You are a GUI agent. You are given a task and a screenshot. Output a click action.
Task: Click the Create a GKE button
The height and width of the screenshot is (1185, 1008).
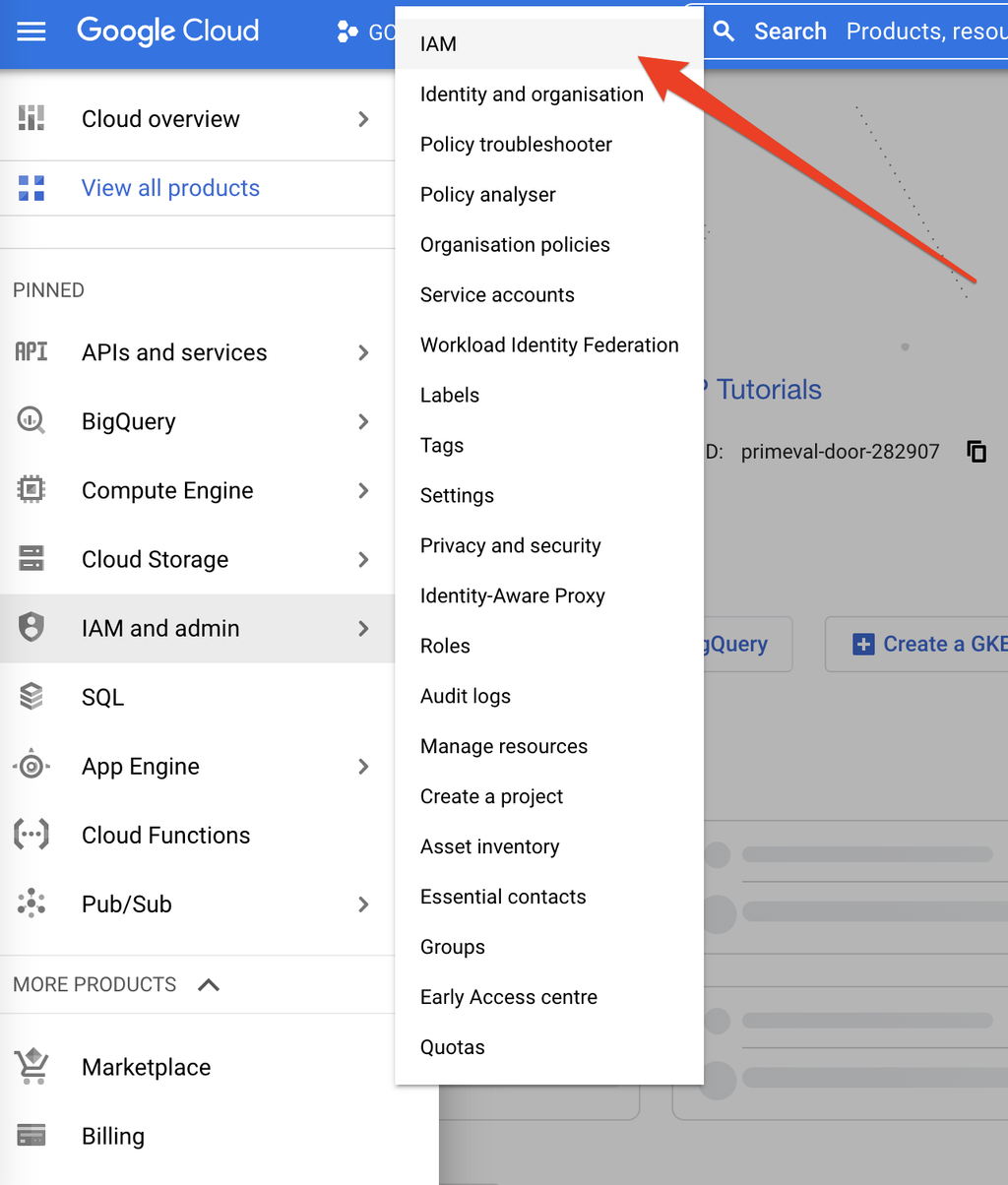point(916,645)
